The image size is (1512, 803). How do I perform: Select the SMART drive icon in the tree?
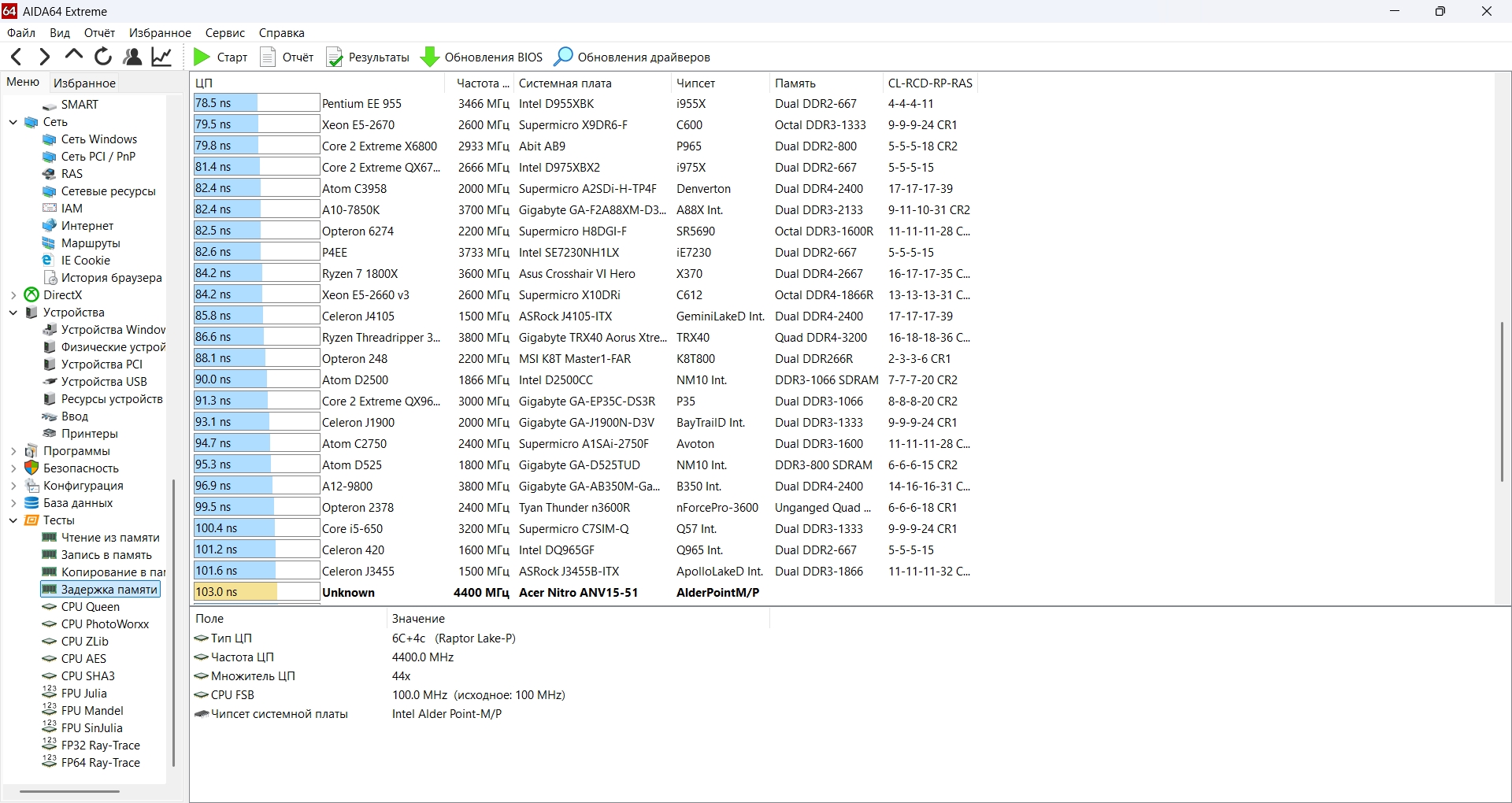[50, 105]
